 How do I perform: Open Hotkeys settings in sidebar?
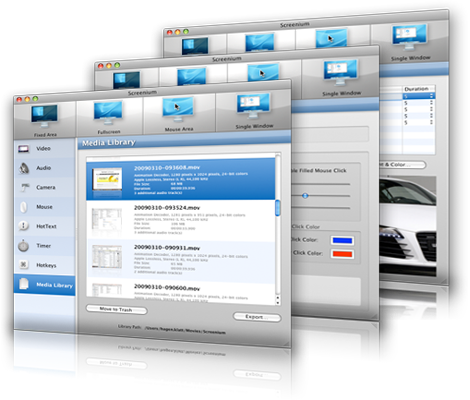tap(44, 265)
